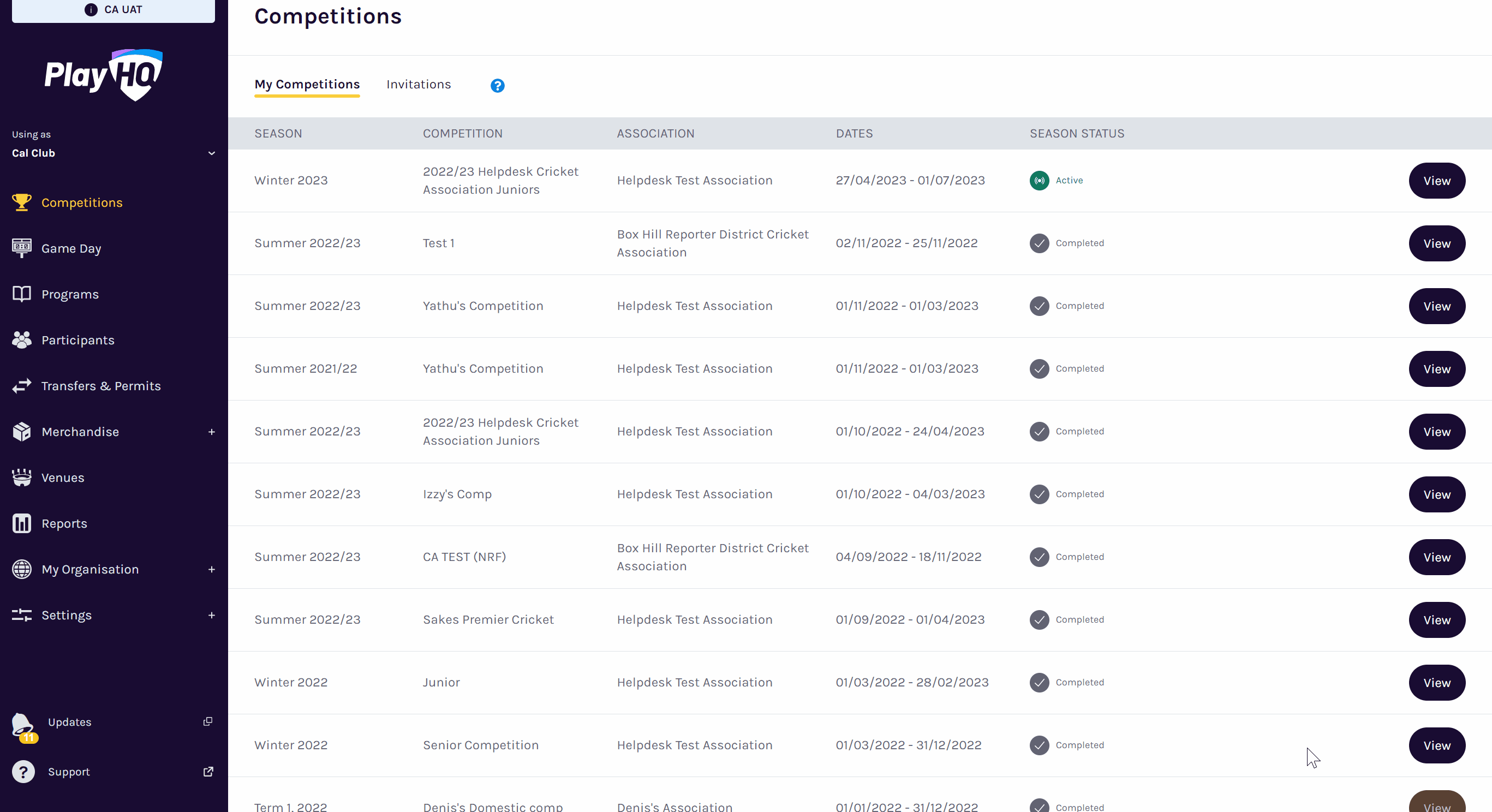This screenshot has height=812, width=1492.
Task: View the Winter 2023 Helpdesk Juniors competition
Action: (x=1437, y=181)
